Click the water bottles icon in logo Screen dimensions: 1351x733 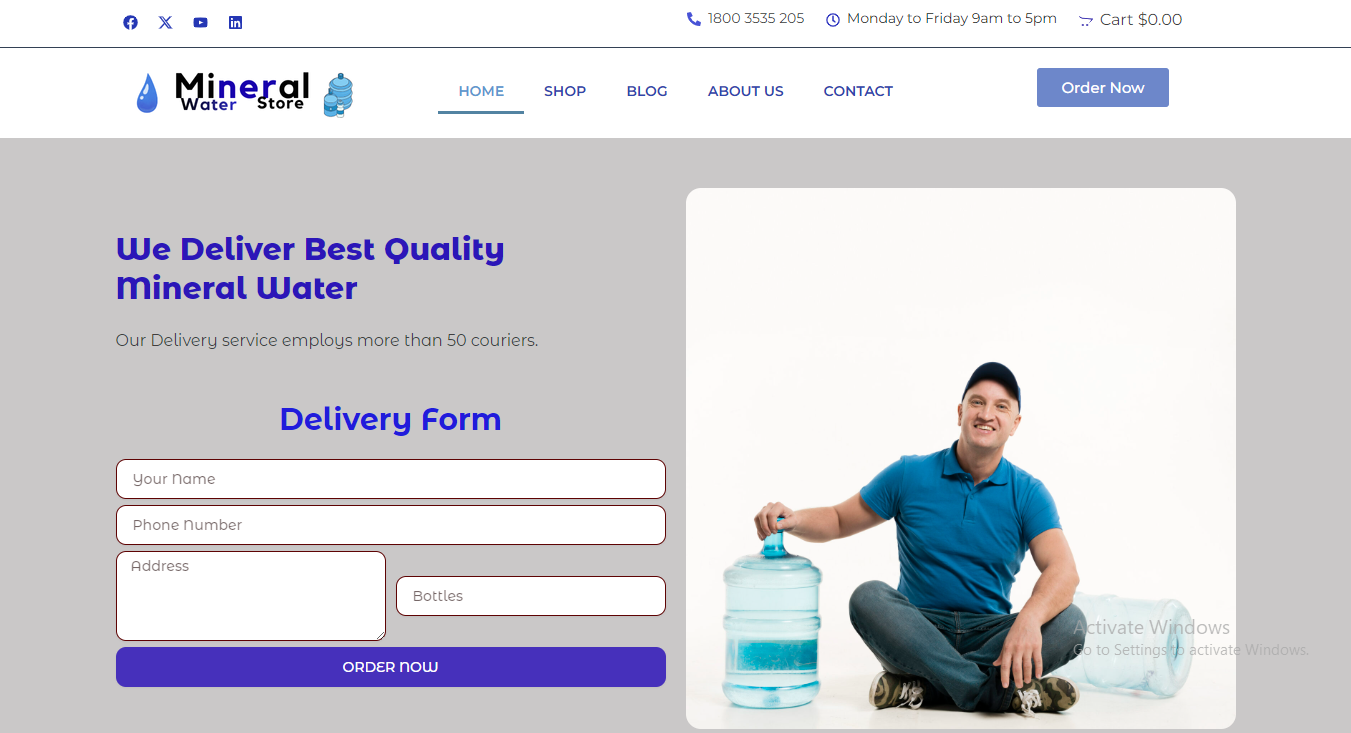(338, 95)
